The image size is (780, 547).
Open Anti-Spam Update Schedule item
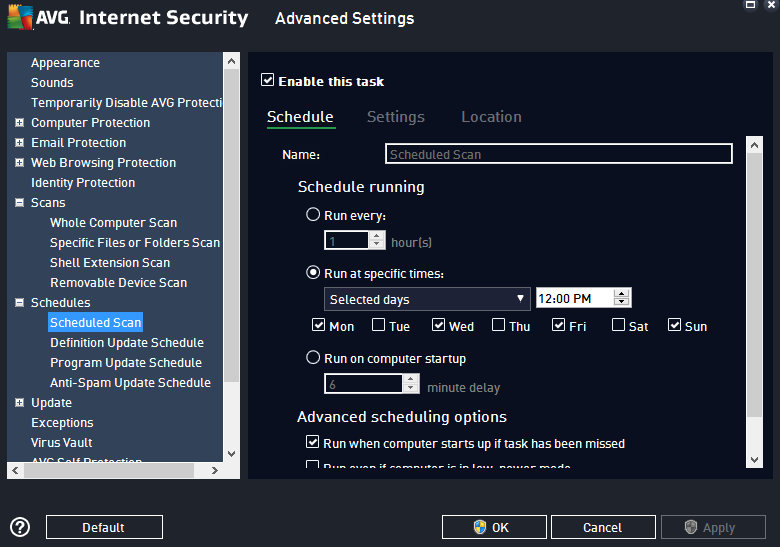[130, 382]
